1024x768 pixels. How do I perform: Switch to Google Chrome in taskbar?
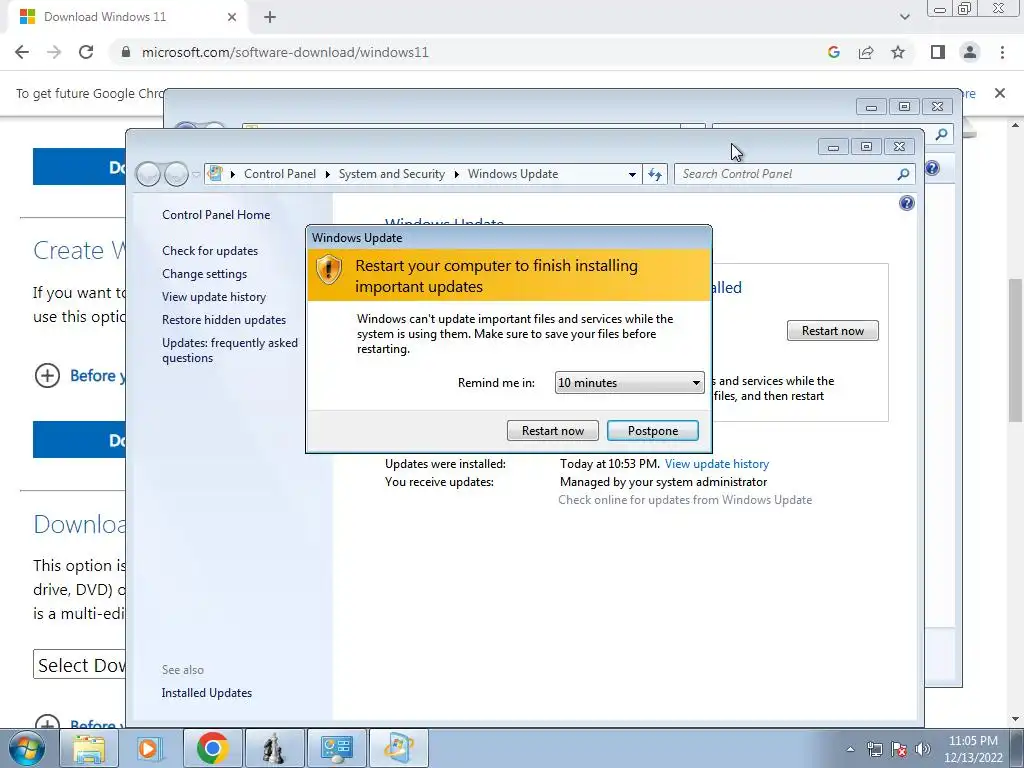coord(212,748)
